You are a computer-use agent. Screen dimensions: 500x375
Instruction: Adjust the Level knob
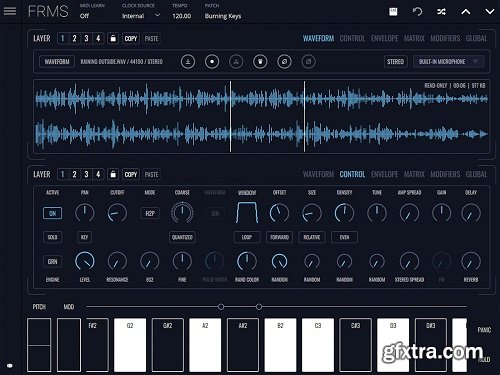[85, 261]
